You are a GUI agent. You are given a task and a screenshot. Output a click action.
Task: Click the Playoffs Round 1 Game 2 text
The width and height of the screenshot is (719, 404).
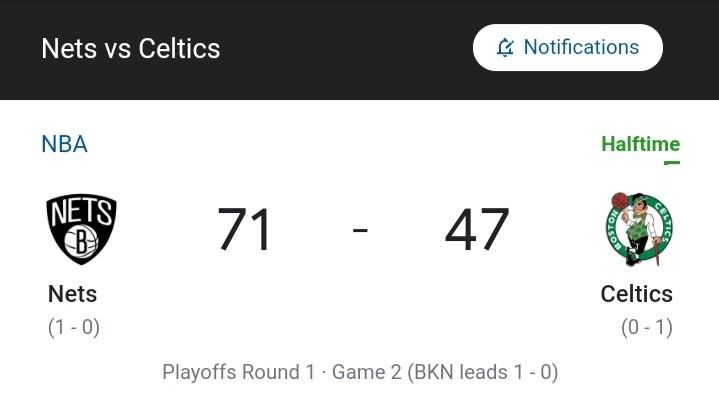(x=282, y=372)
